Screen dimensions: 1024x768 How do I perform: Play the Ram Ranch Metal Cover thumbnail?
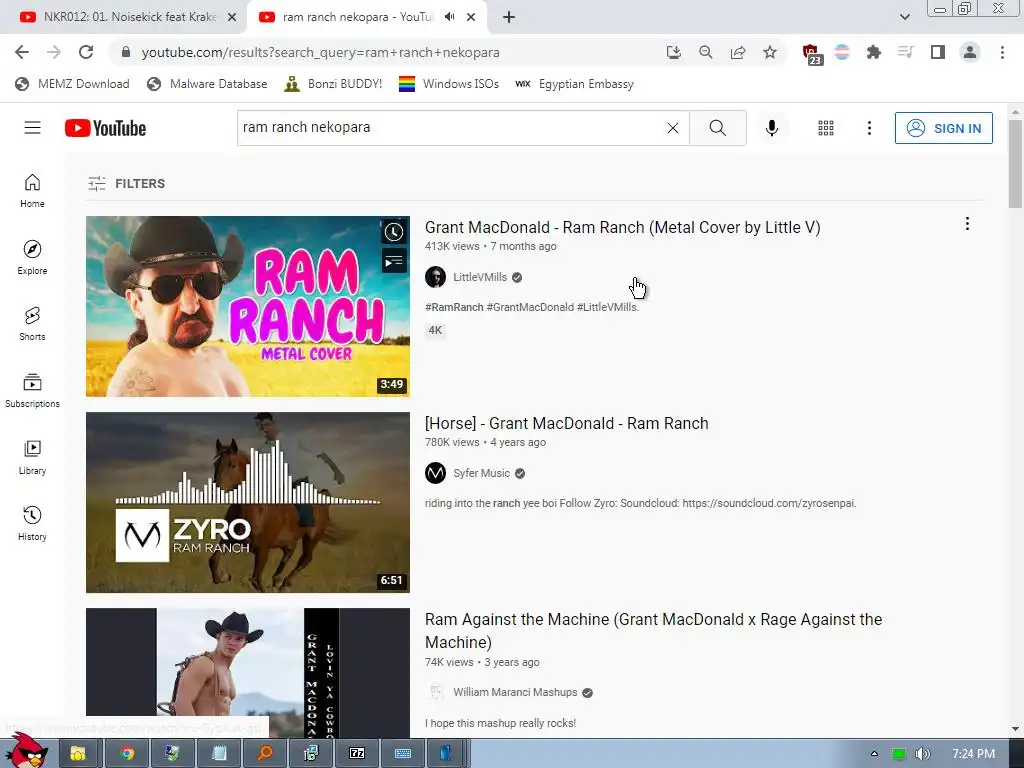[x=248, y=306]
